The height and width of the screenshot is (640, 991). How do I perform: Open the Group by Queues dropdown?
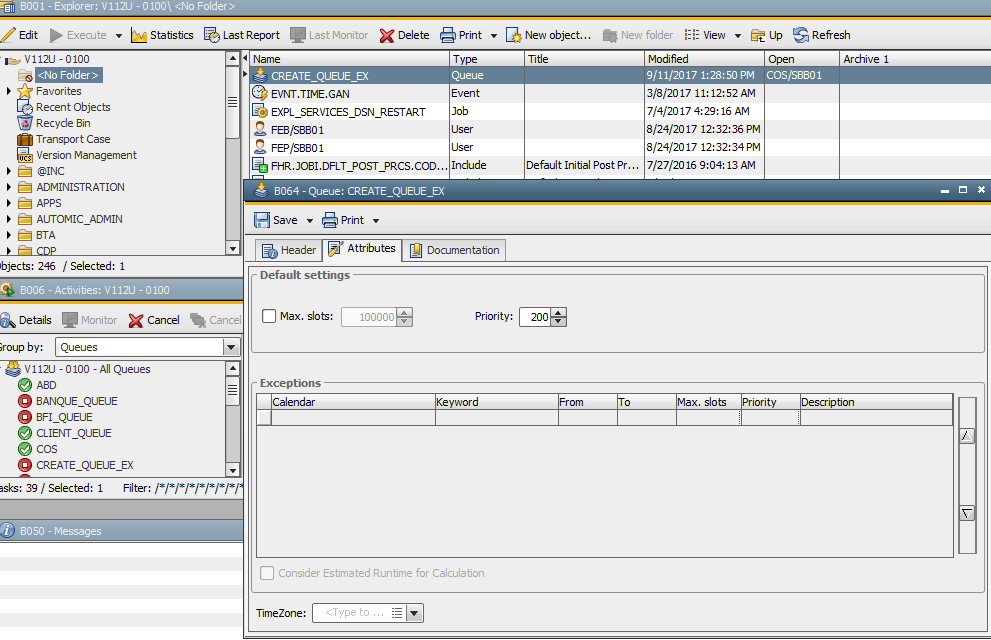click(x=232, y=345)
